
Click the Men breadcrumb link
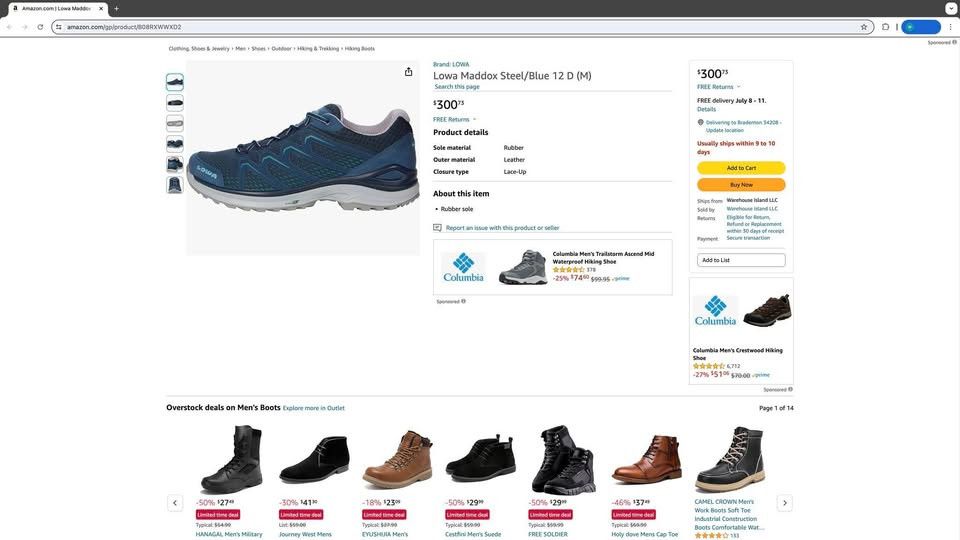coord(241,48)
